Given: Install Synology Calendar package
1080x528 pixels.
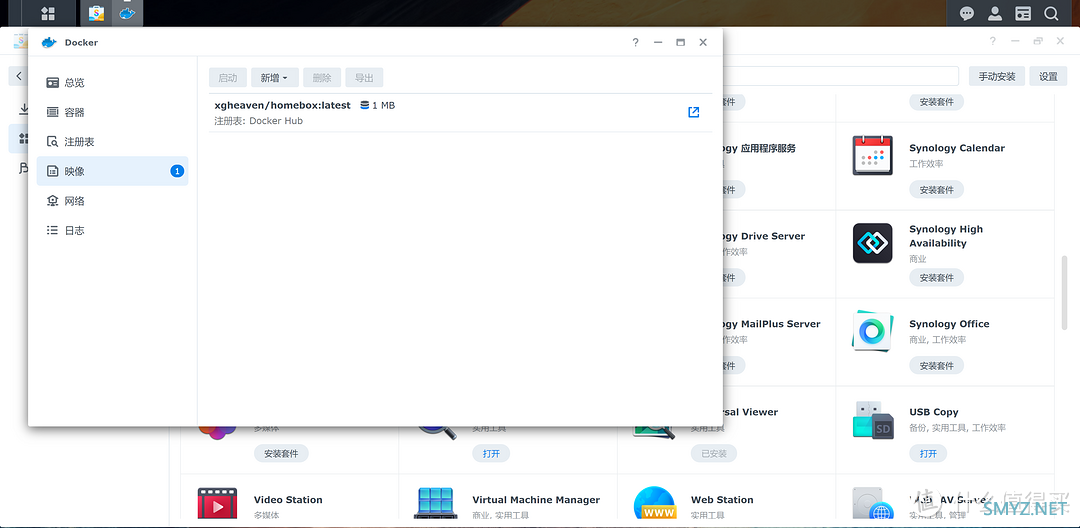Looking at the screenshot, I should [x=936, y=189].
